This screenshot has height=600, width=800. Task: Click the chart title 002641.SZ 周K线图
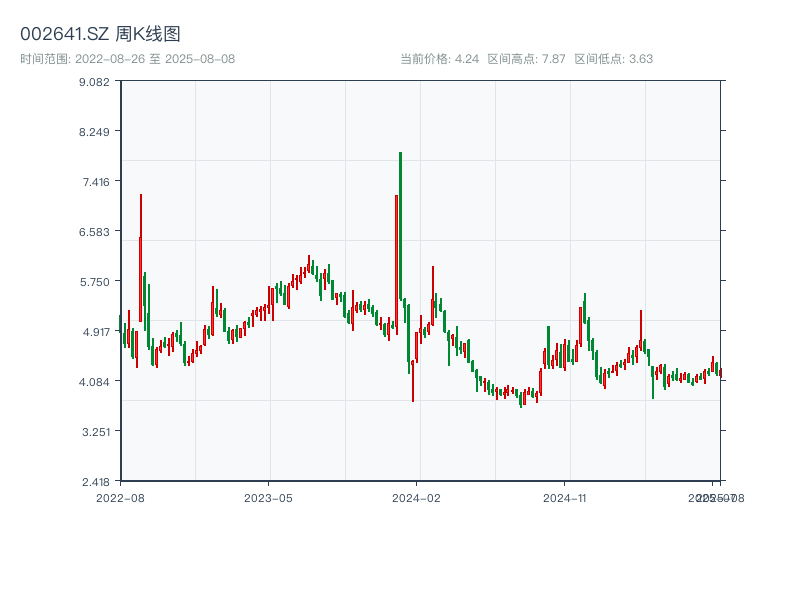coord(100,34)
